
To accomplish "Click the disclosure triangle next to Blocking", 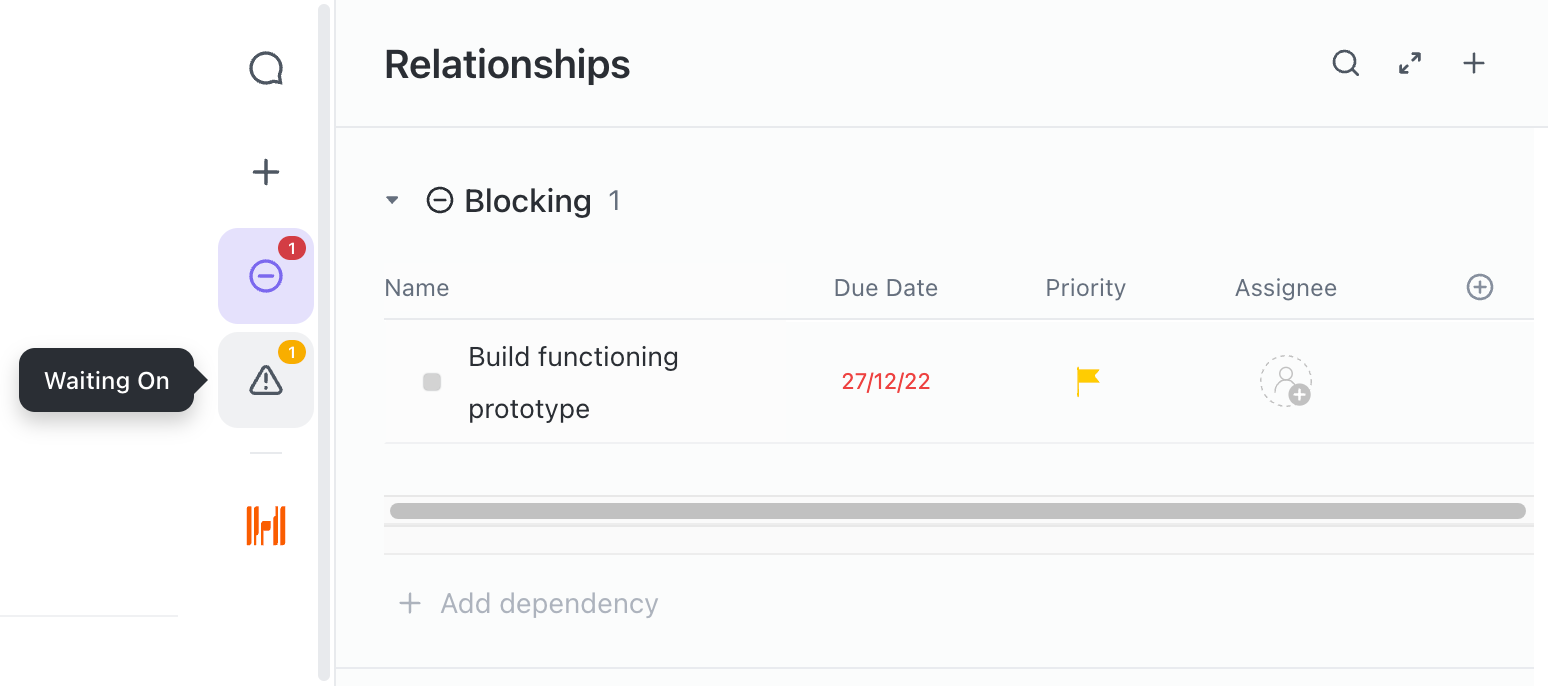I will coord(392,200).
